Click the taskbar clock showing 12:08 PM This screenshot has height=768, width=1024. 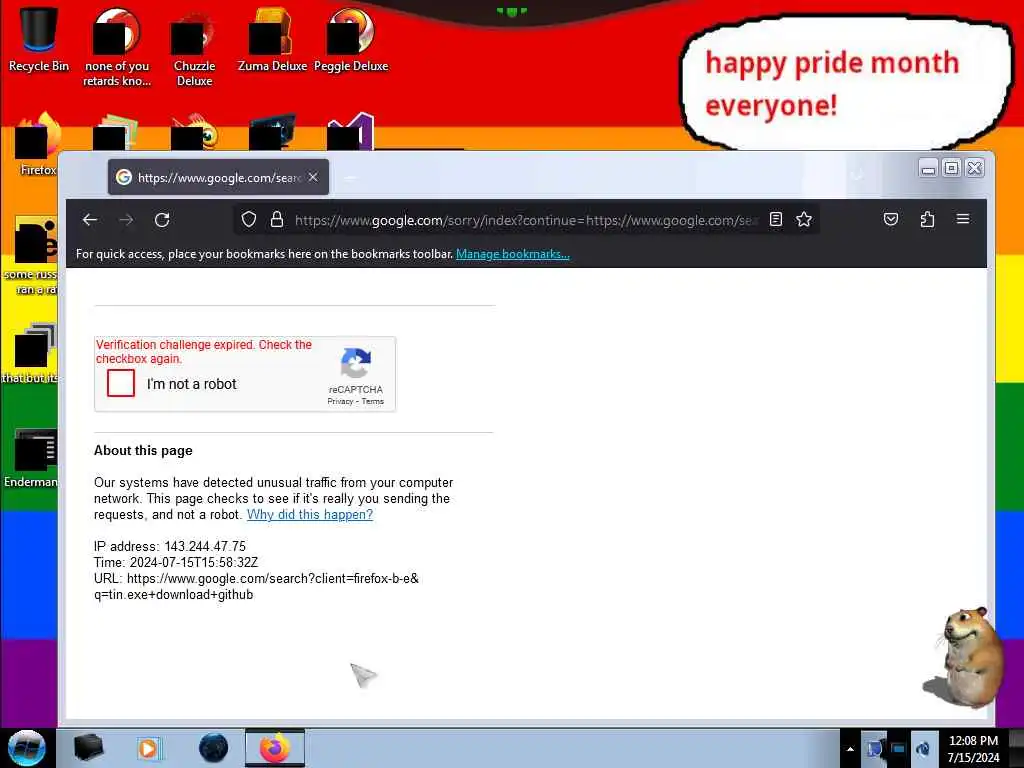[973, 748]
